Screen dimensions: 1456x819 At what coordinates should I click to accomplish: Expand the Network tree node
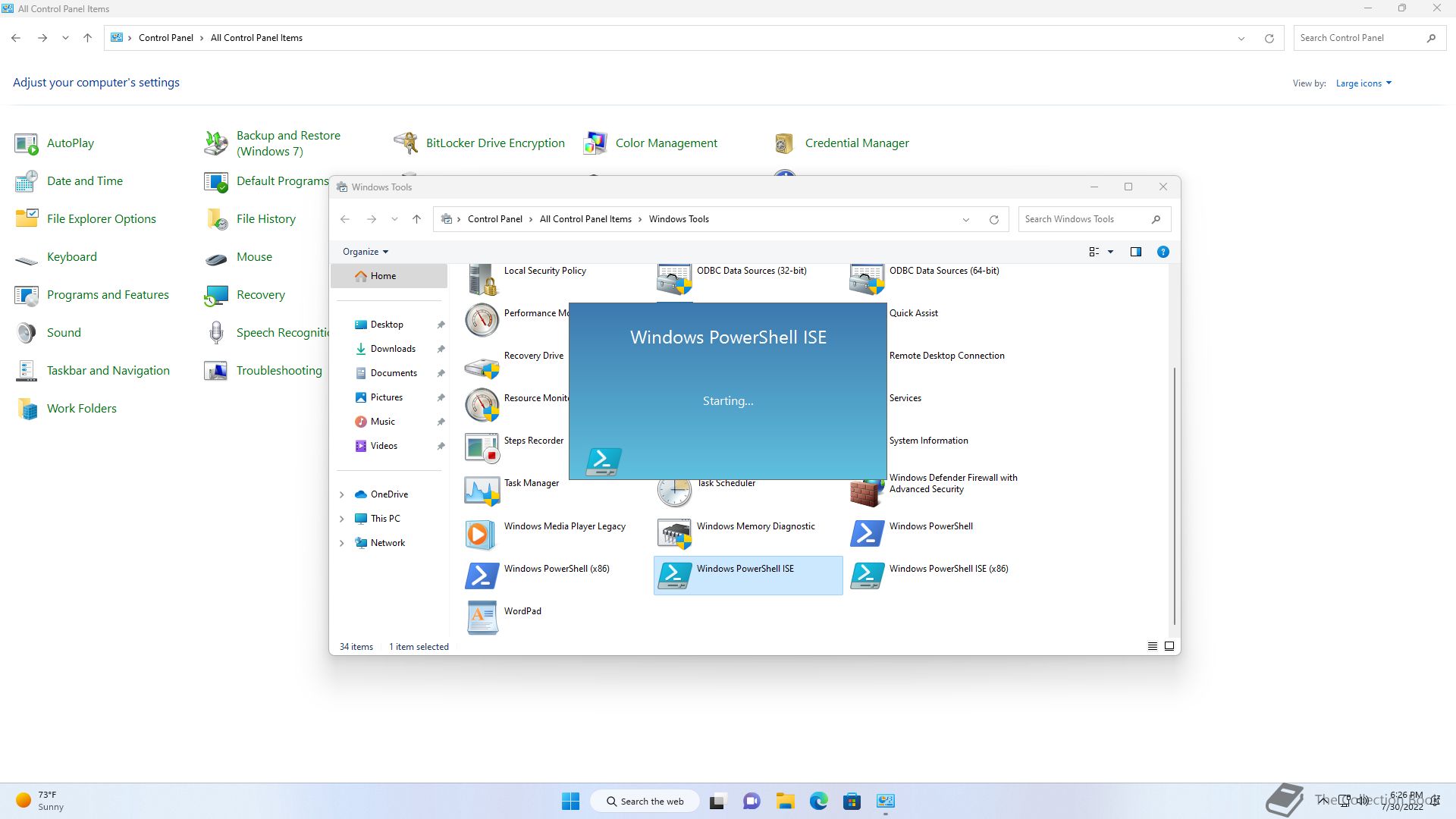coord(342,543)
